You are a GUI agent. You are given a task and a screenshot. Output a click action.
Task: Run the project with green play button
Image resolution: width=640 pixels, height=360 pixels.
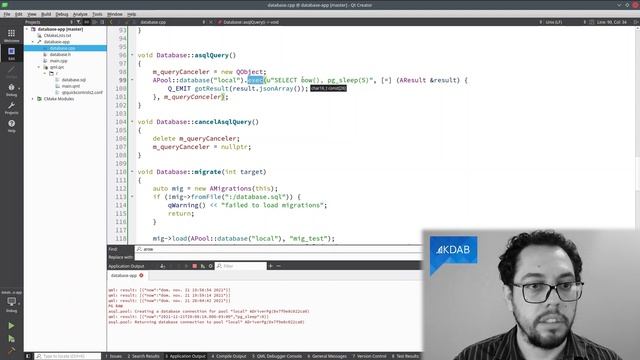tap(11, 326)
